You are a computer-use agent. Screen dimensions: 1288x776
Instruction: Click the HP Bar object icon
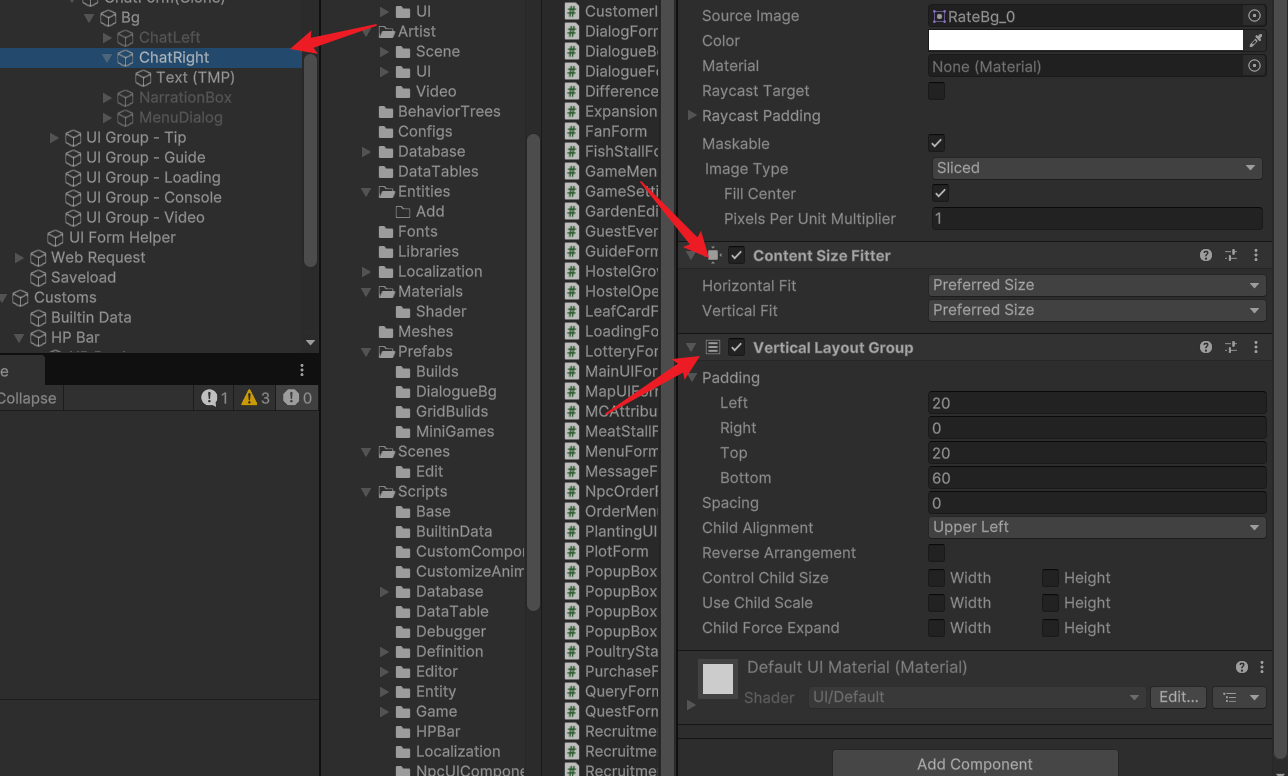(x=39, y=338)
